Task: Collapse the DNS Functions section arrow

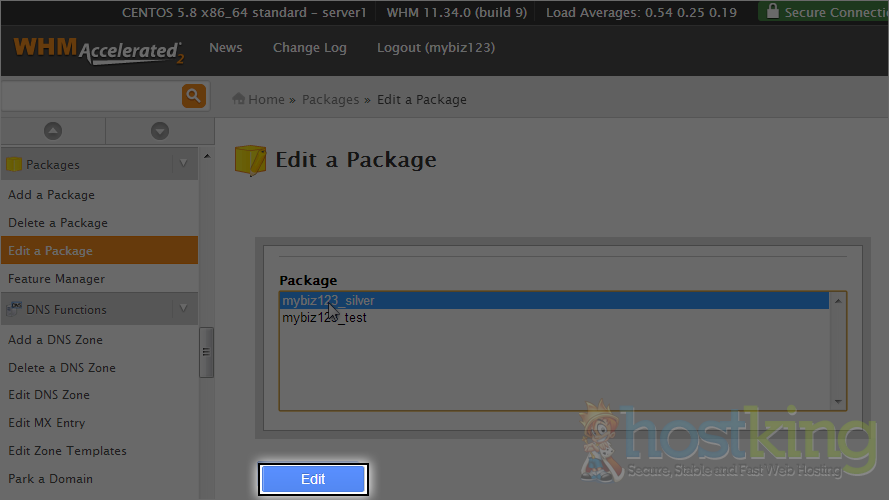Action: [x=183, y=309]
